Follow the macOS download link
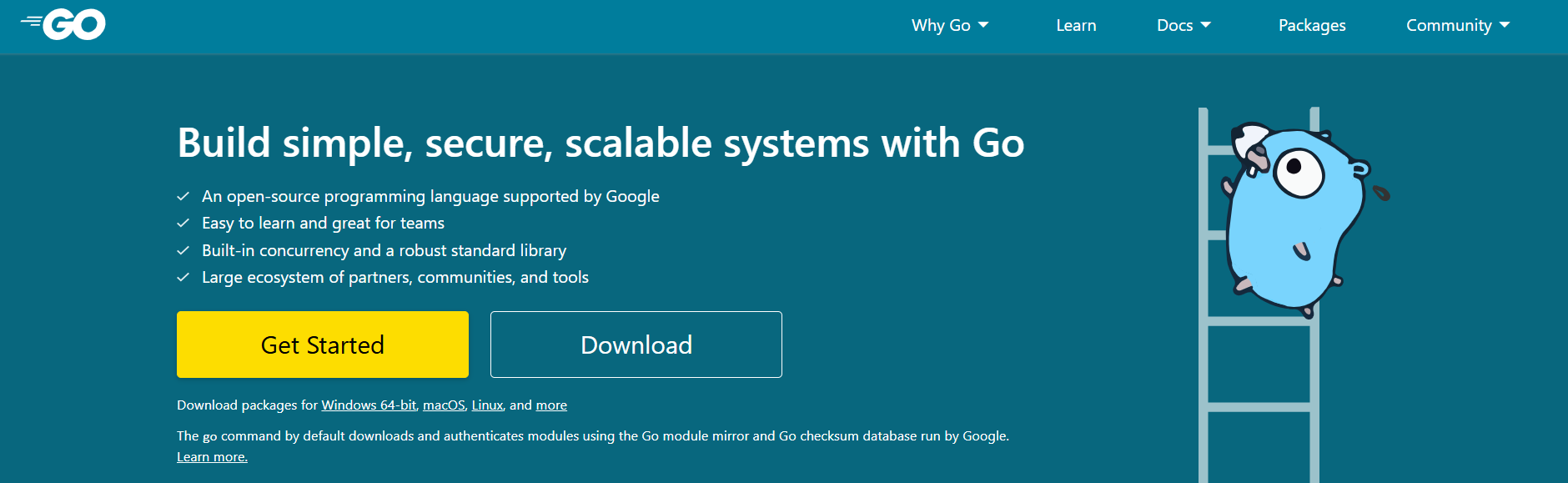The width and height of the screenshot is (1568, 483). pyautogui.click(x=444, y=405)
